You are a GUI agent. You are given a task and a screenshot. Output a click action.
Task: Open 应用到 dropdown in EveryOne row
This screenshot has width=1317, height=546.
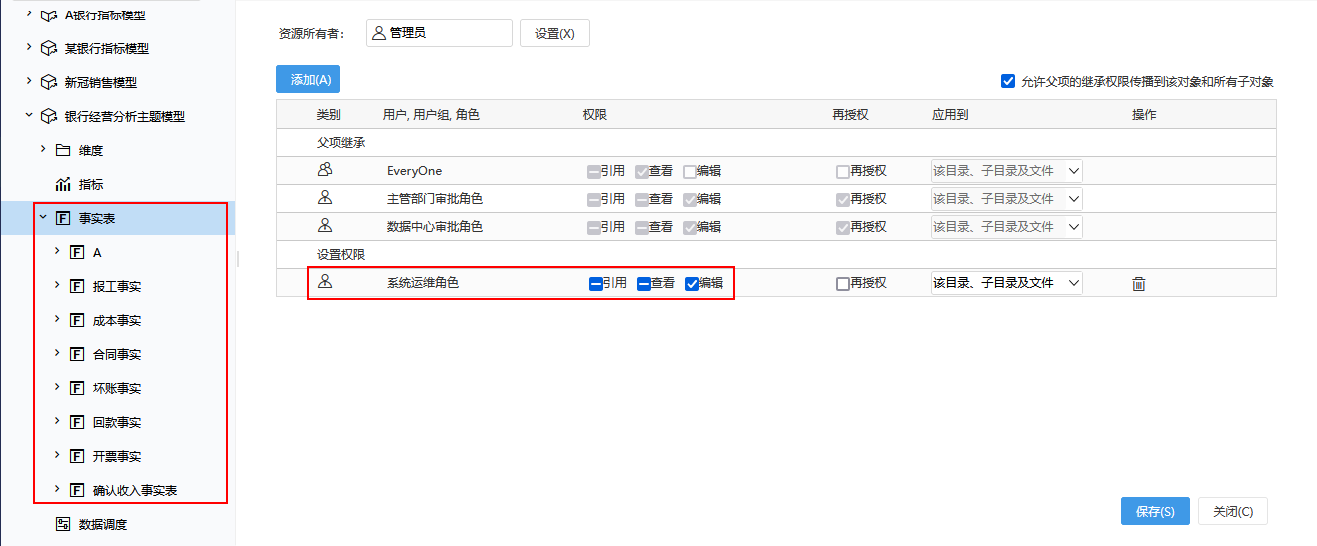coord(1006,171)
